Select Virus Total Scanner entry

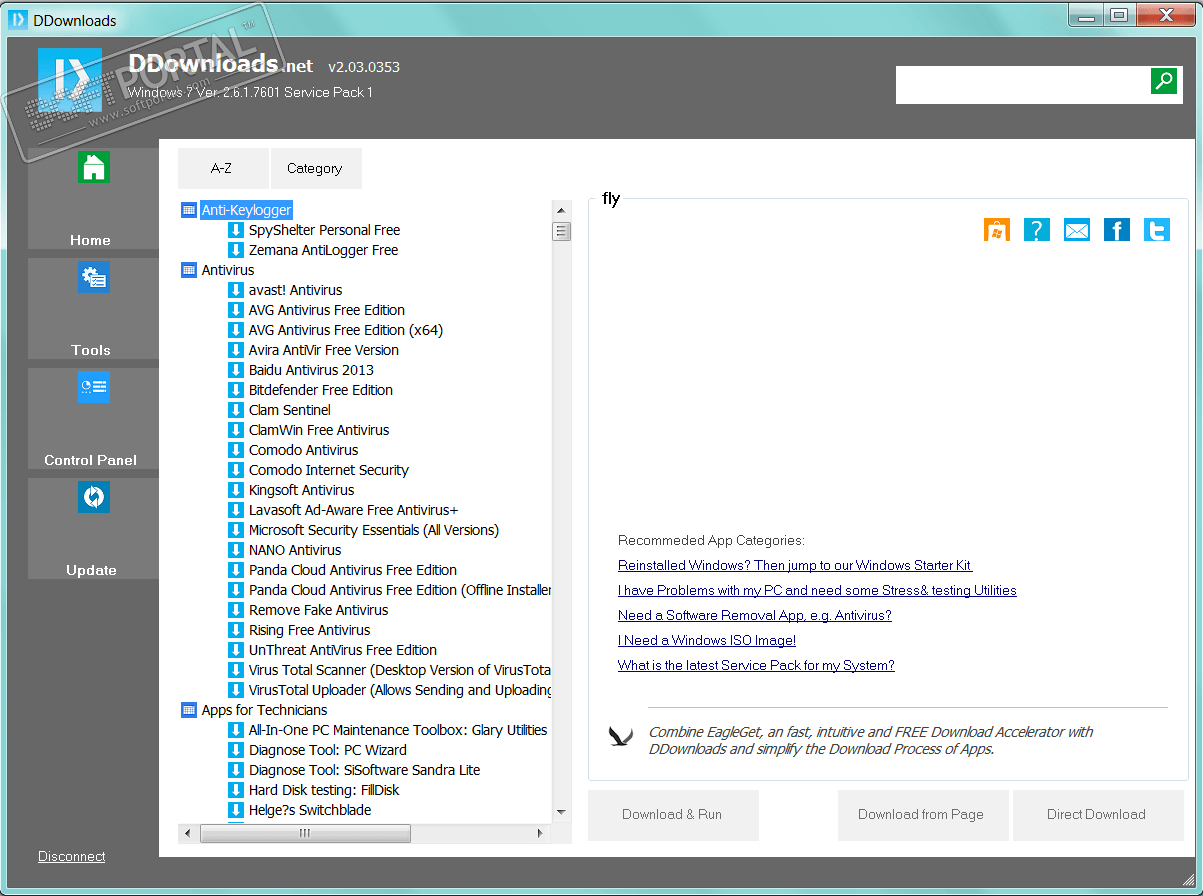(x=399, y=670)
